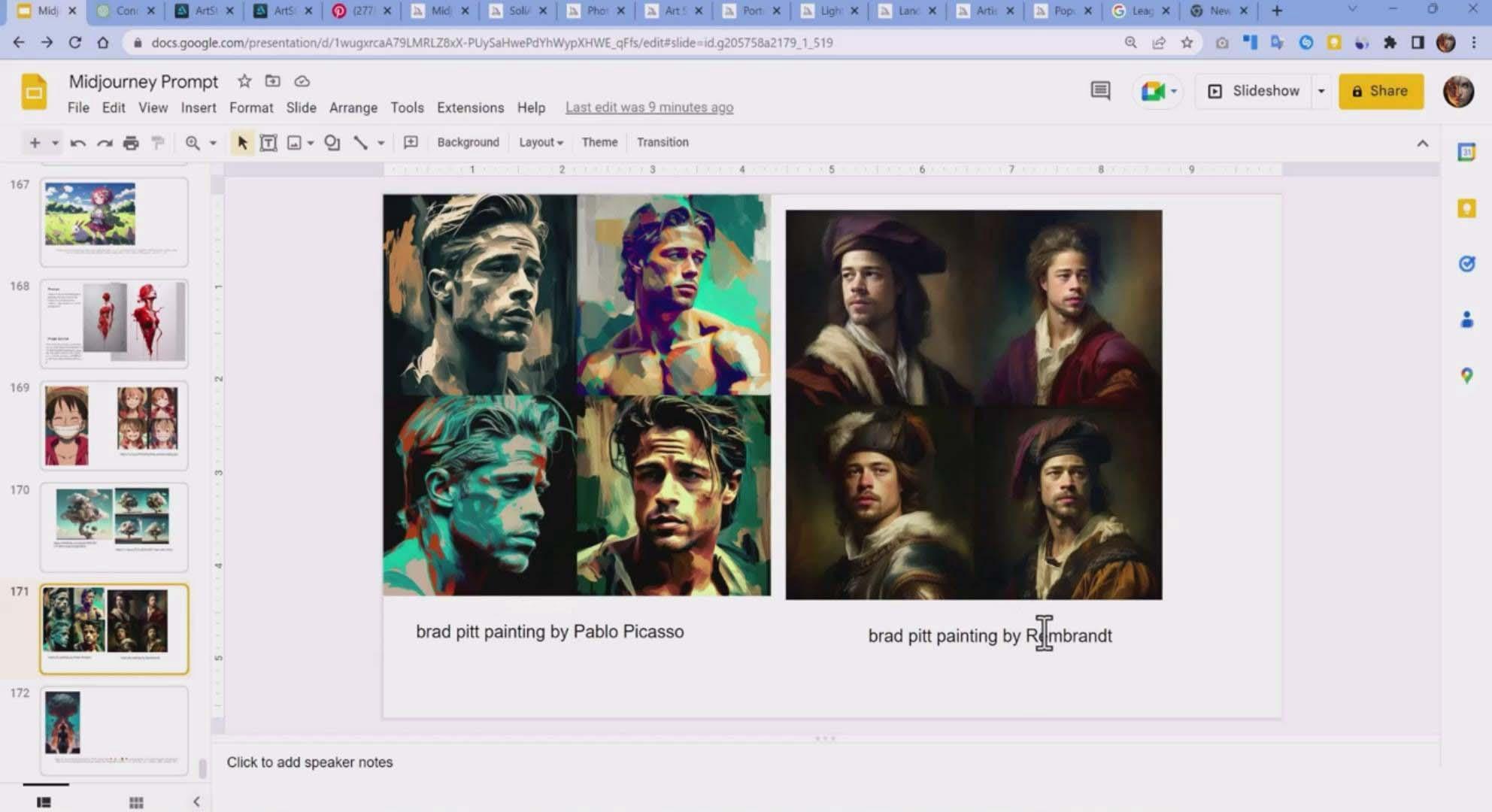
Task: Expand the Layout dropdown
Action: [x=541, y=141]
